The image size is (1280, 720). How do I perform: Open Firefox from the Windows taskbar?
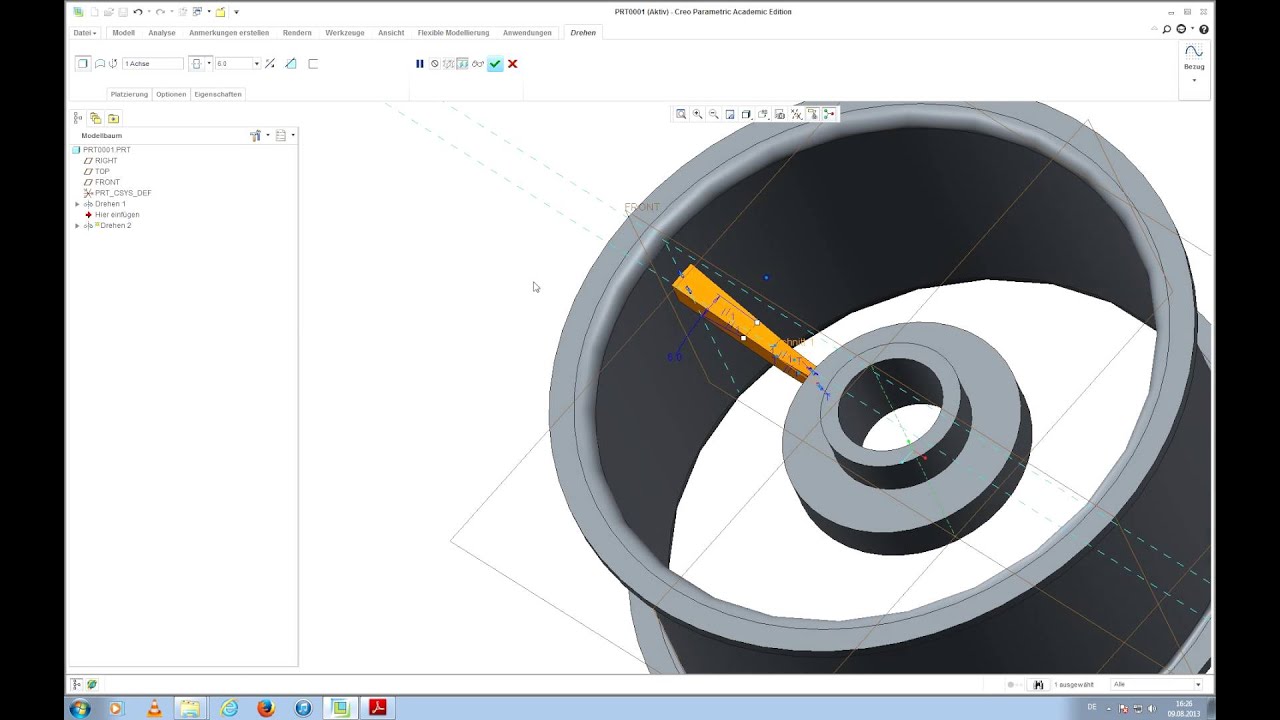tap(265, 708)
